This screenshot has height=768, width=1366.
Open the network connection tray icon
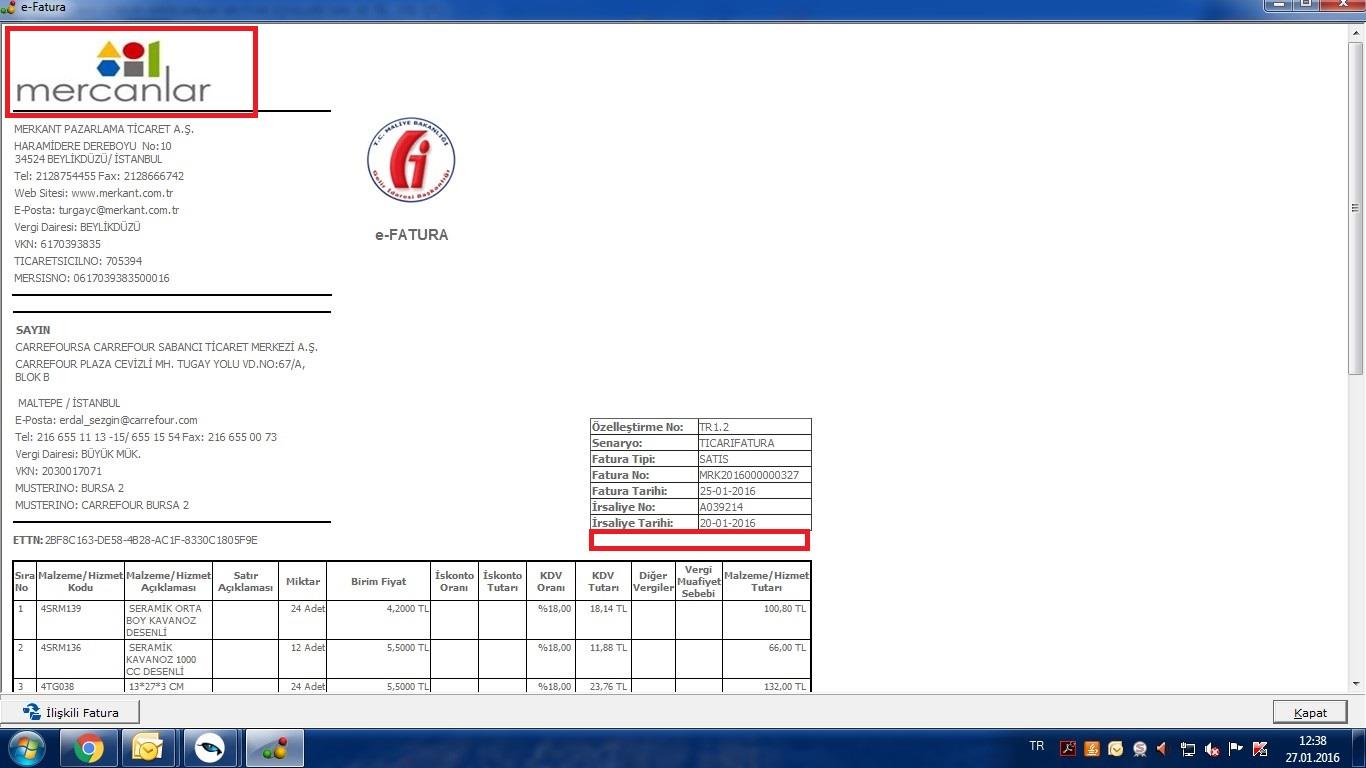point(1188,748)
